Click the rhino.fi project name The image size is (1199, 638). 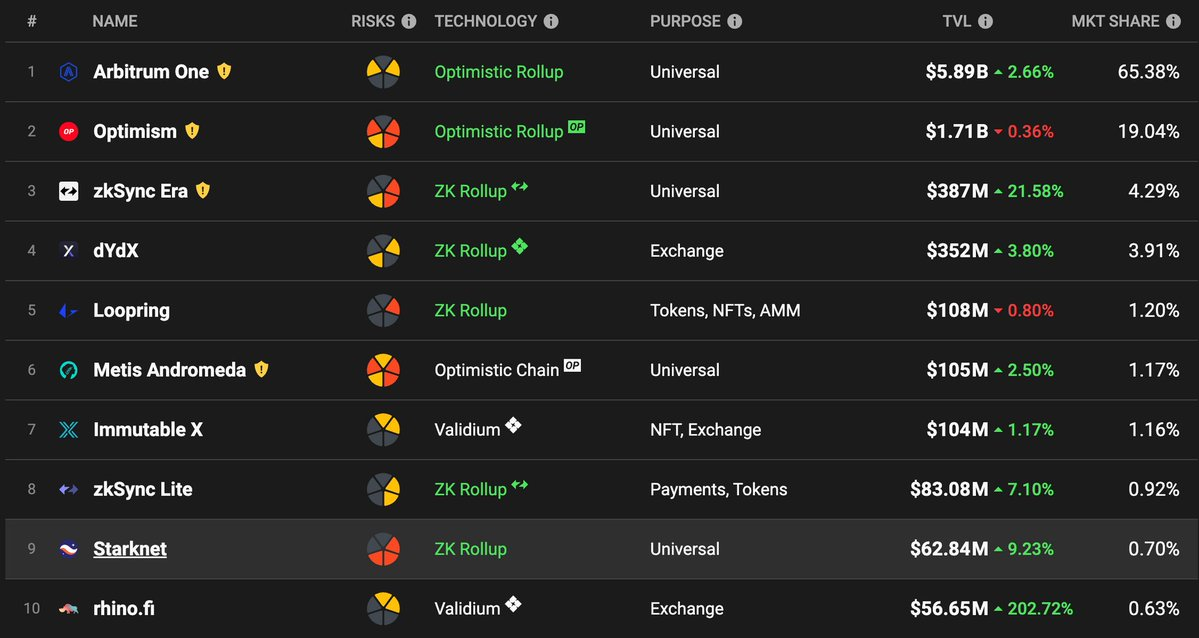(124, 608)
